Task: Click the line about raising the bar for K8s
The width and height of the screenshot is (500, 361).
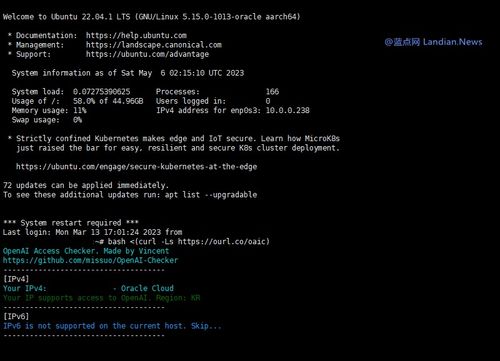Action: click(x=178, y=148)
